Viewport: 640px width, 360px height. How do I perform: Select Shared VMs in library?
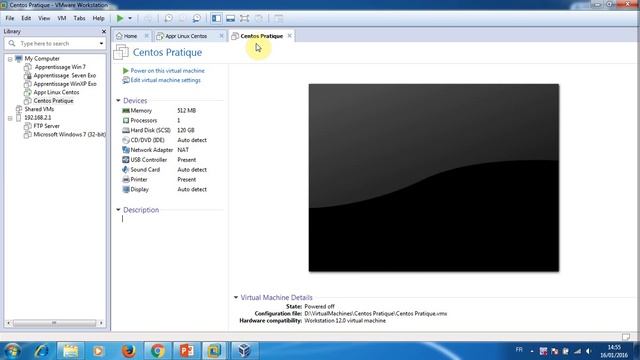coord(39,109)
